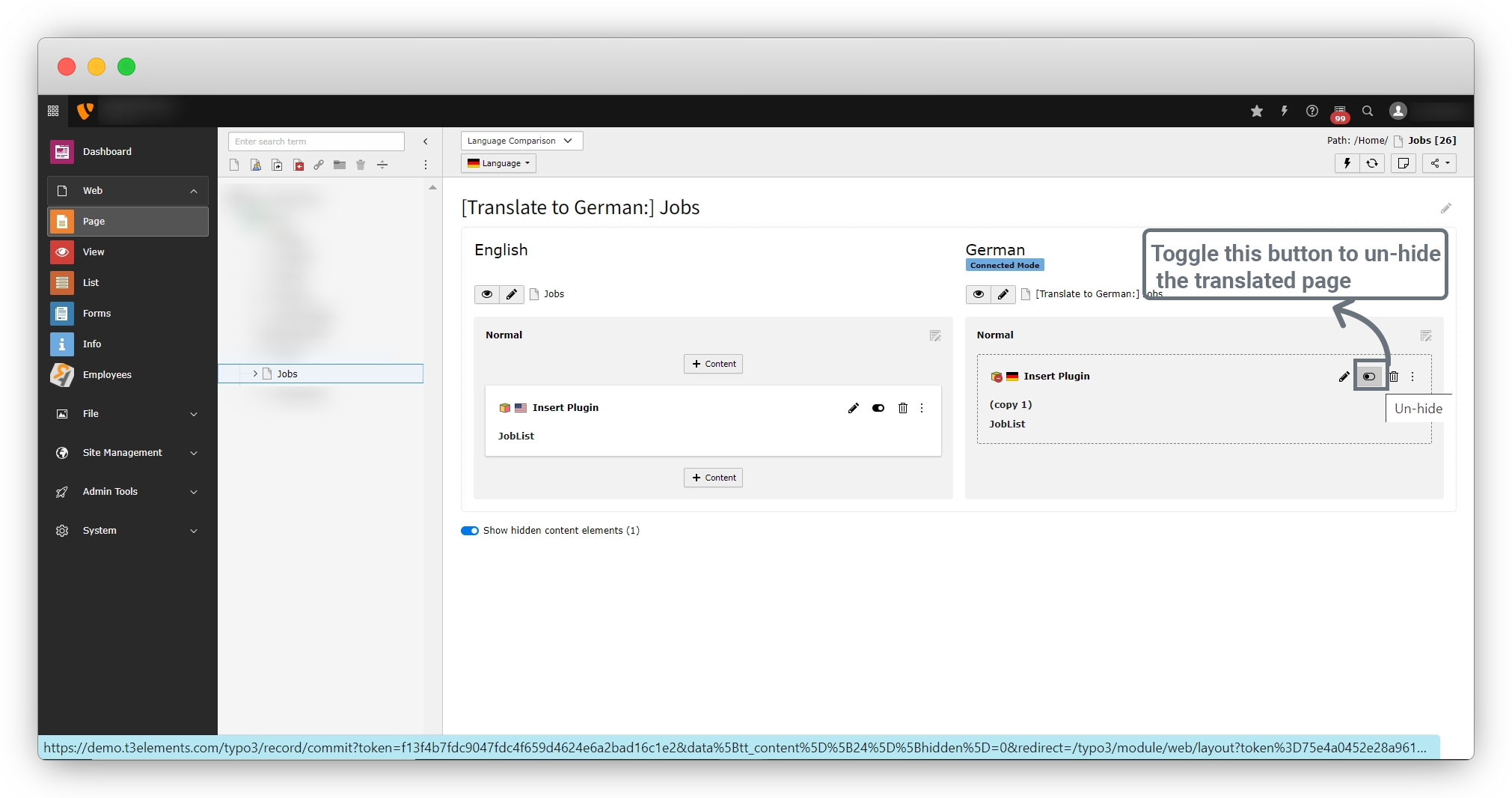This screenshot has width=1512, height=798.
Task: Edit the German Insert Plugin with pencil
Action: click(x=1344, y=377)
